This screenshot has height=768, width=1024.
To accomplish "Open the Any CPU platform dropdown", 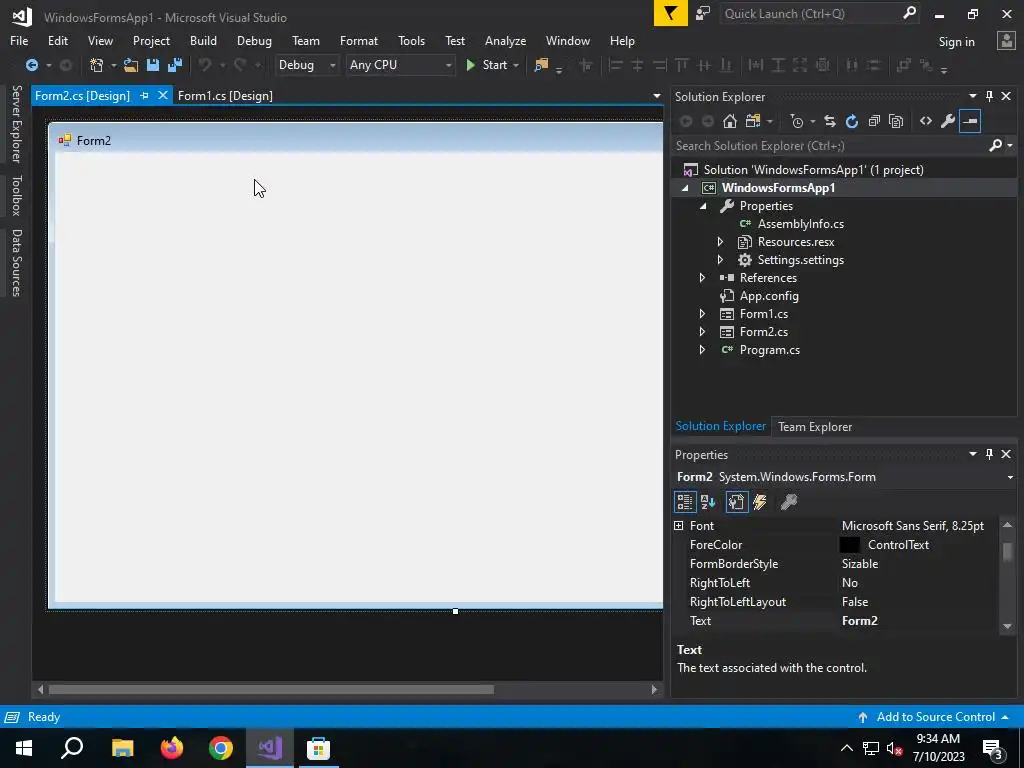I will tap(400, 65).
